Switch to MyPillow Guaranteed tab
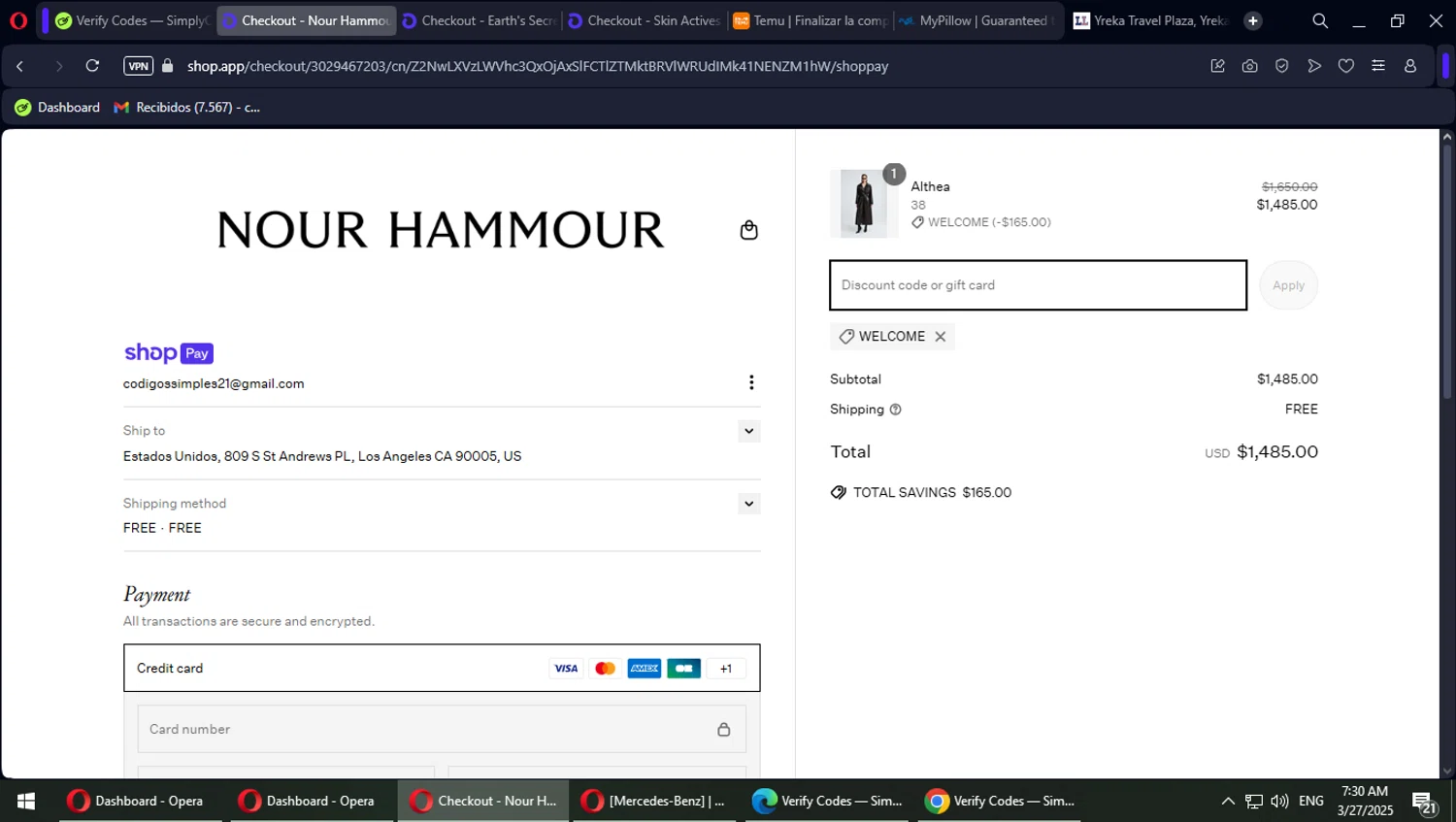This screenshot has width=1456, height=822. 976,20
